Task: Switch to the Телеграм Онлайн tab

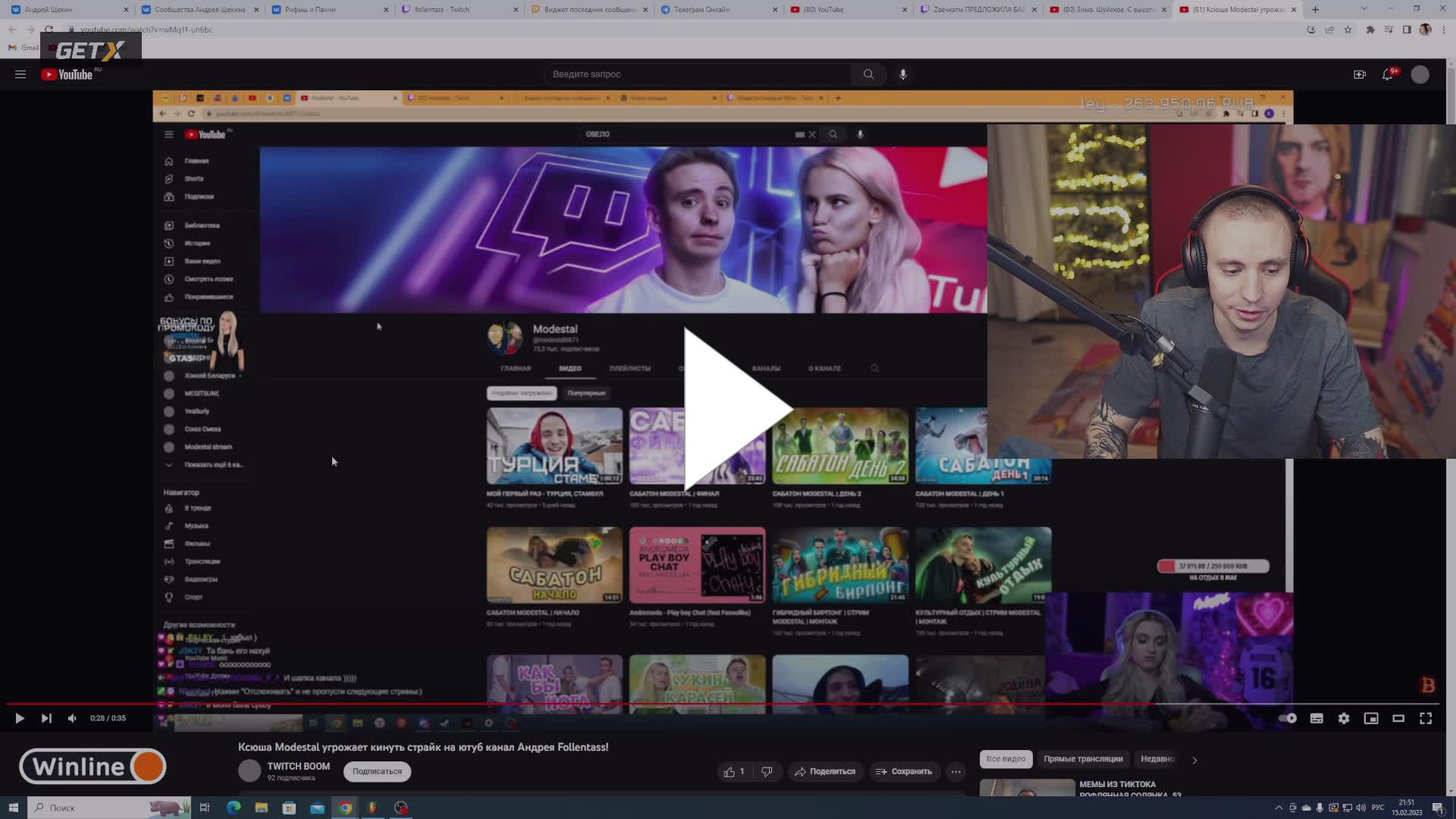Action: tap(717, 10)
